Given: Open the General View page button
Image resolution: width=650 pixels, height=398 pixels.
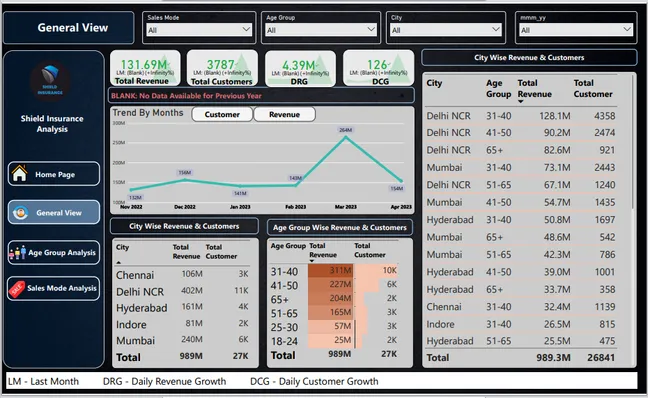Looking at the screenshot, I should click(54, 212).
